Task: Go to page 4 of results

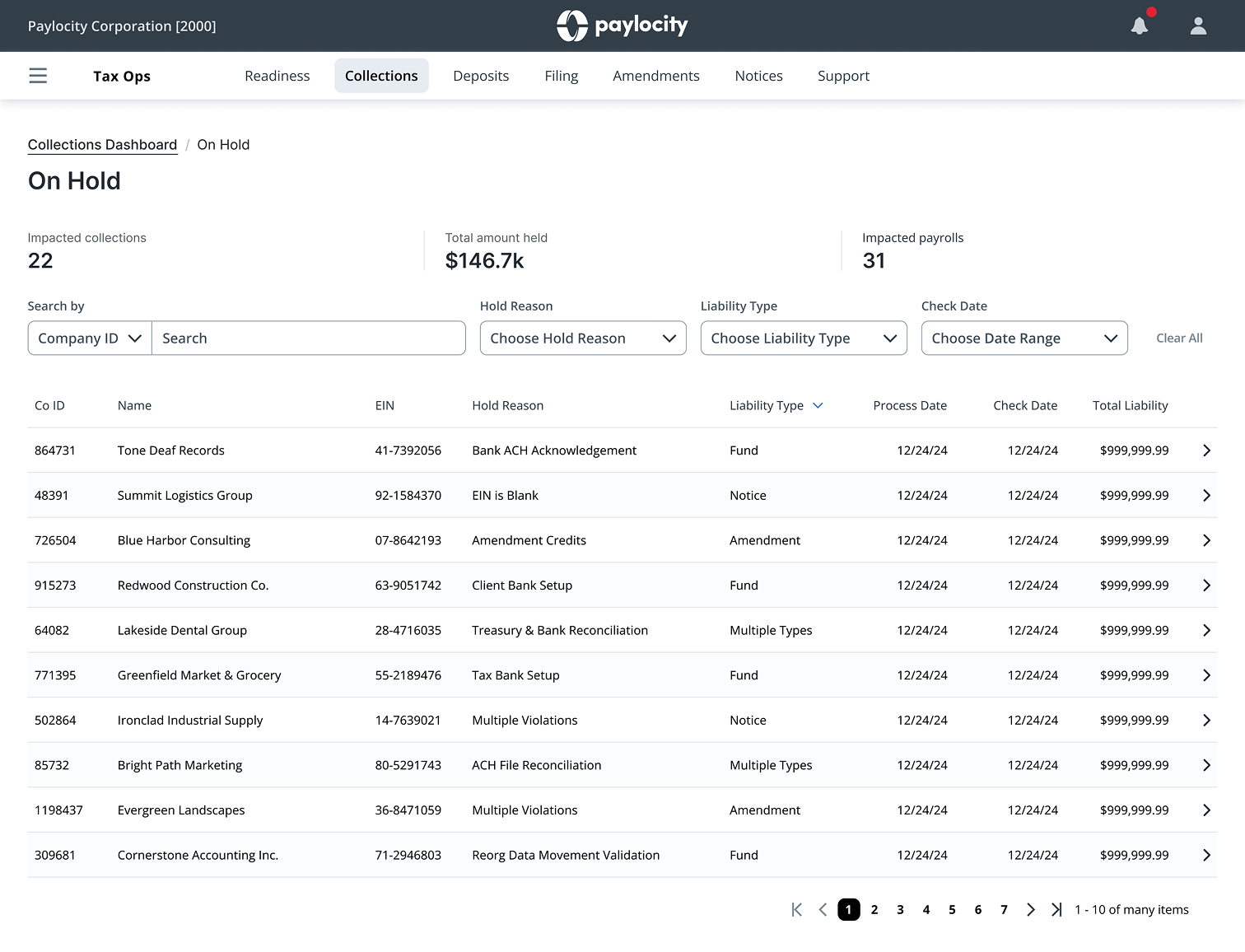Action: (x=926, y=909)
